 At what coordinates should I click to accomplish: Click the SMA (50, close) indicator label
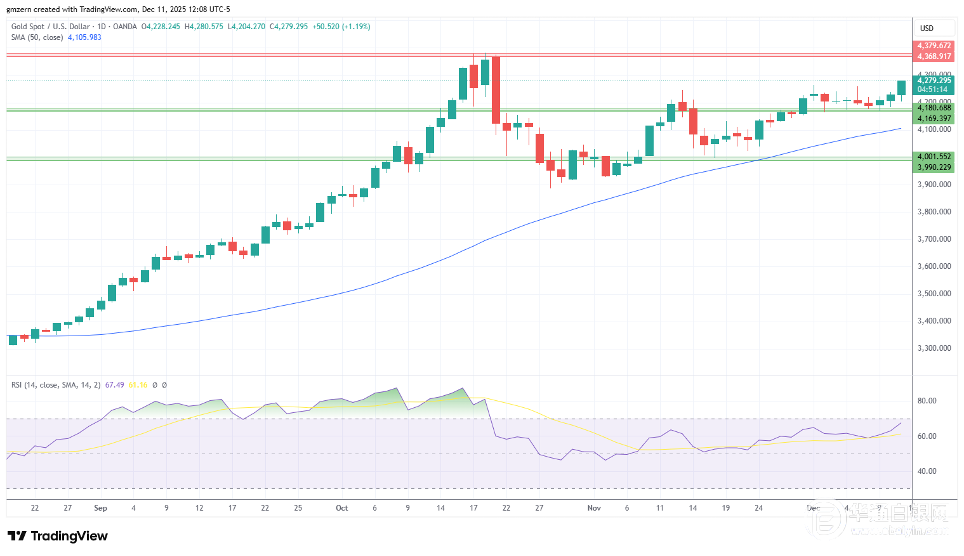coord(30,37)
